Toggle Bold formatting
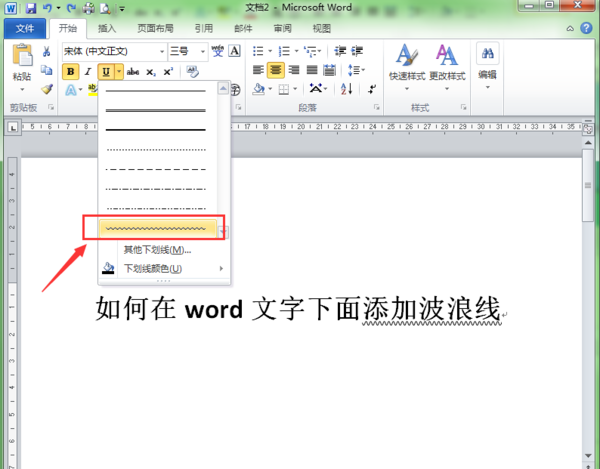Screen dimensions: 600x469 click(70, 72)
